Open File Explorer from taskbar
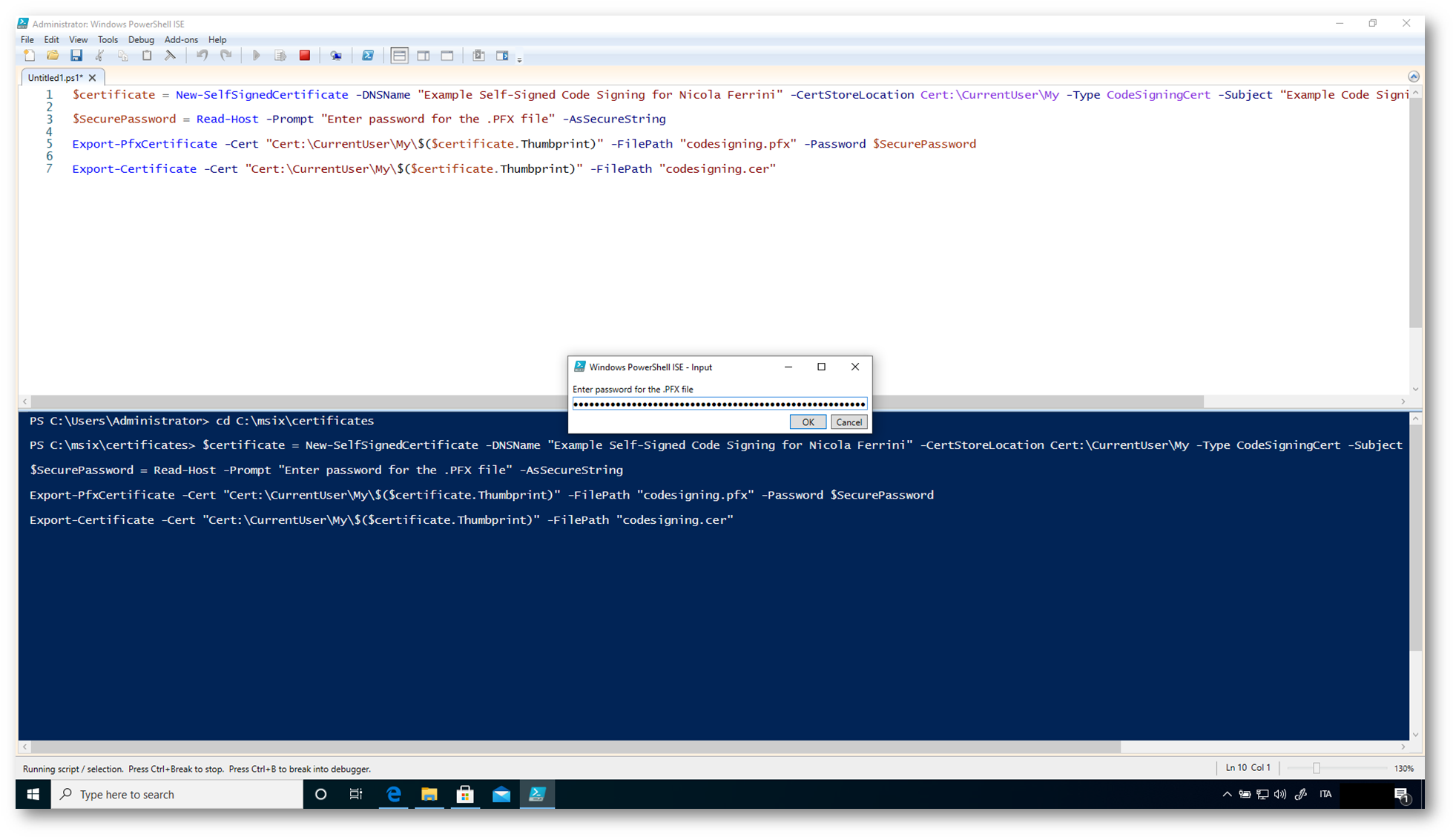Viewport: 1456px width, 840px height. click(x=429, y=794)
